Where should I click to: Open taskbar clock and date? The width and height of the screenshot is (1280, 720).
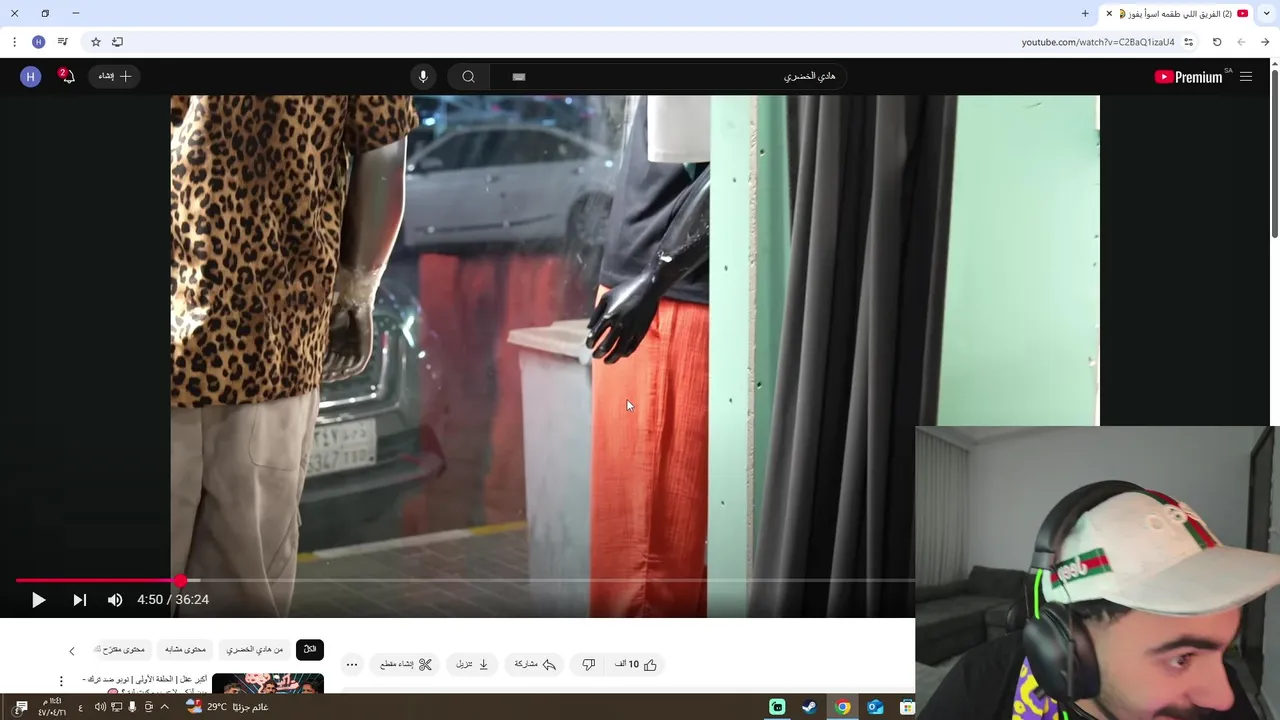52,707
